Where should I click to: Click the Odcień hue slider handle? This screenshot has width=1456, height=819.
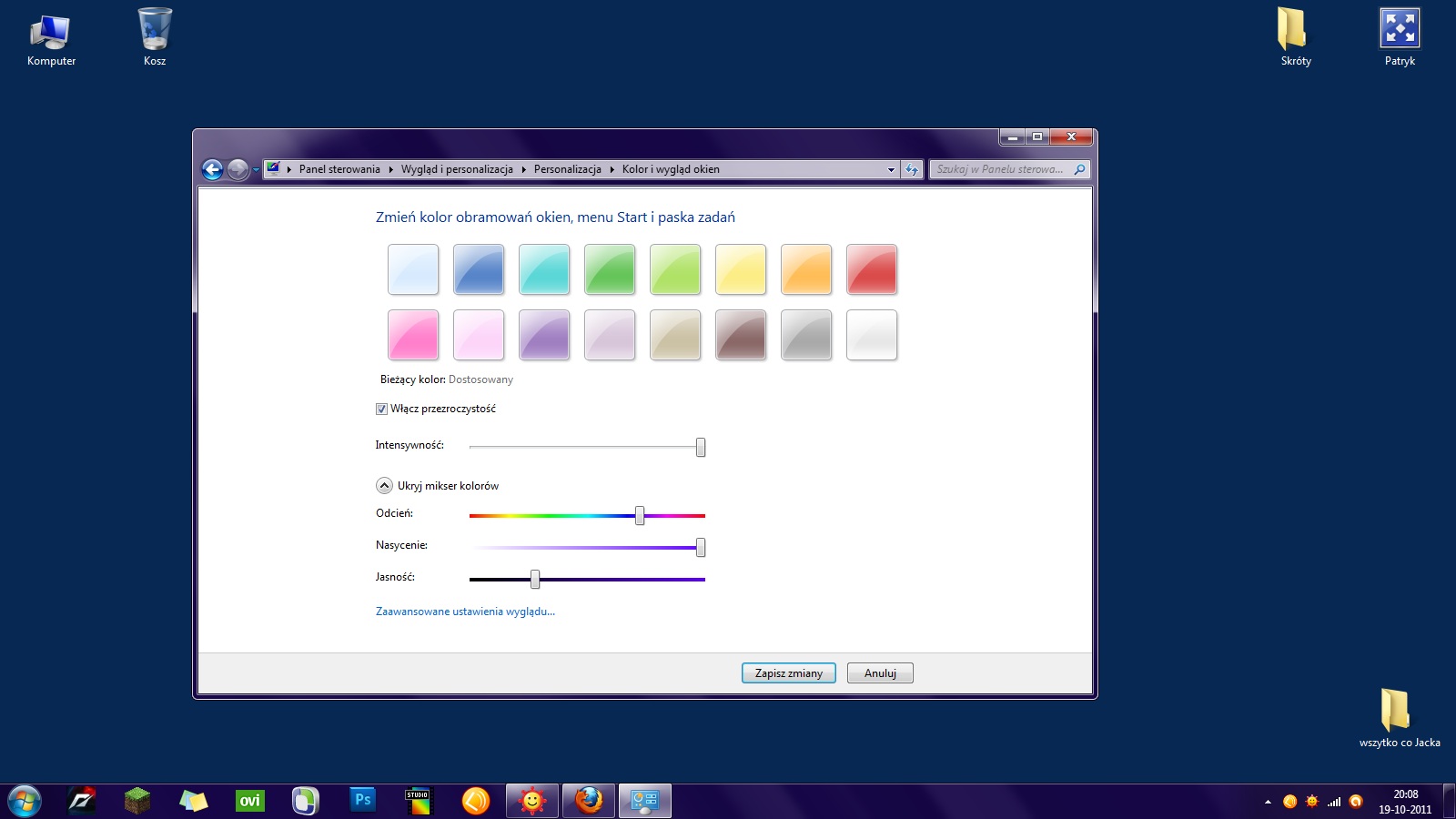click(x=640, y=516)
